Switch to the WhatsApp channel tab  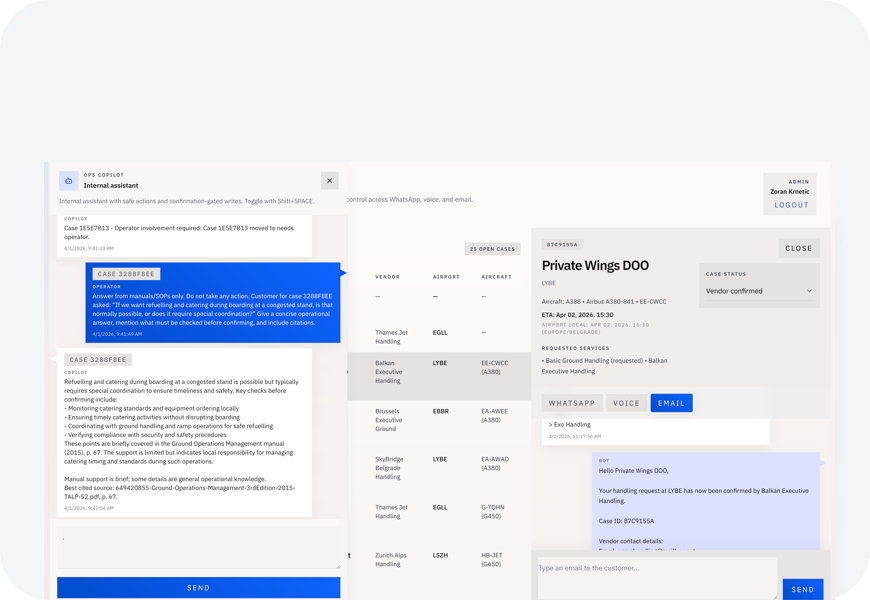[x=572, y=403]
